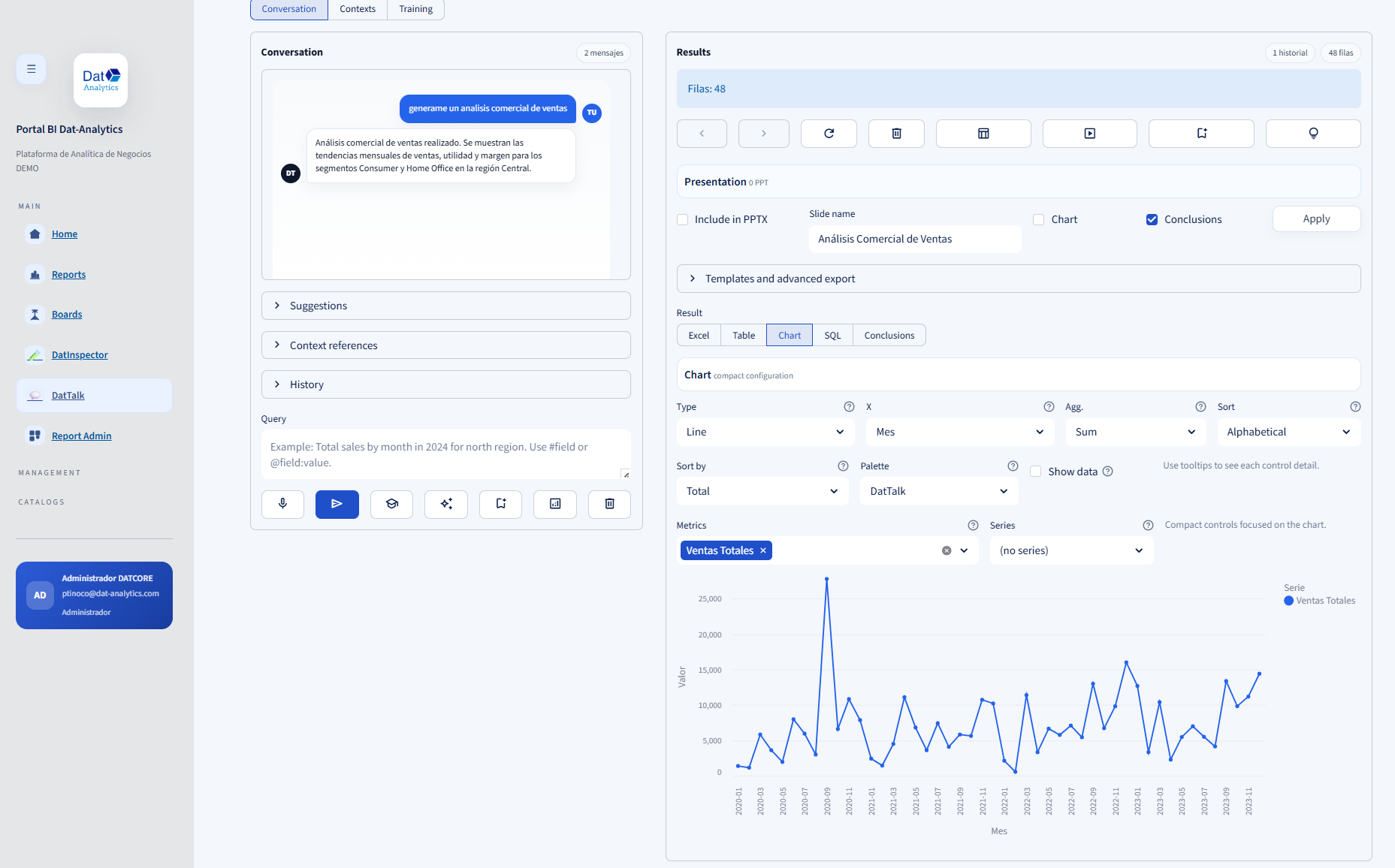Go to next result with right arrow
Screen dimensions: 1395x868
pos(763,134)
